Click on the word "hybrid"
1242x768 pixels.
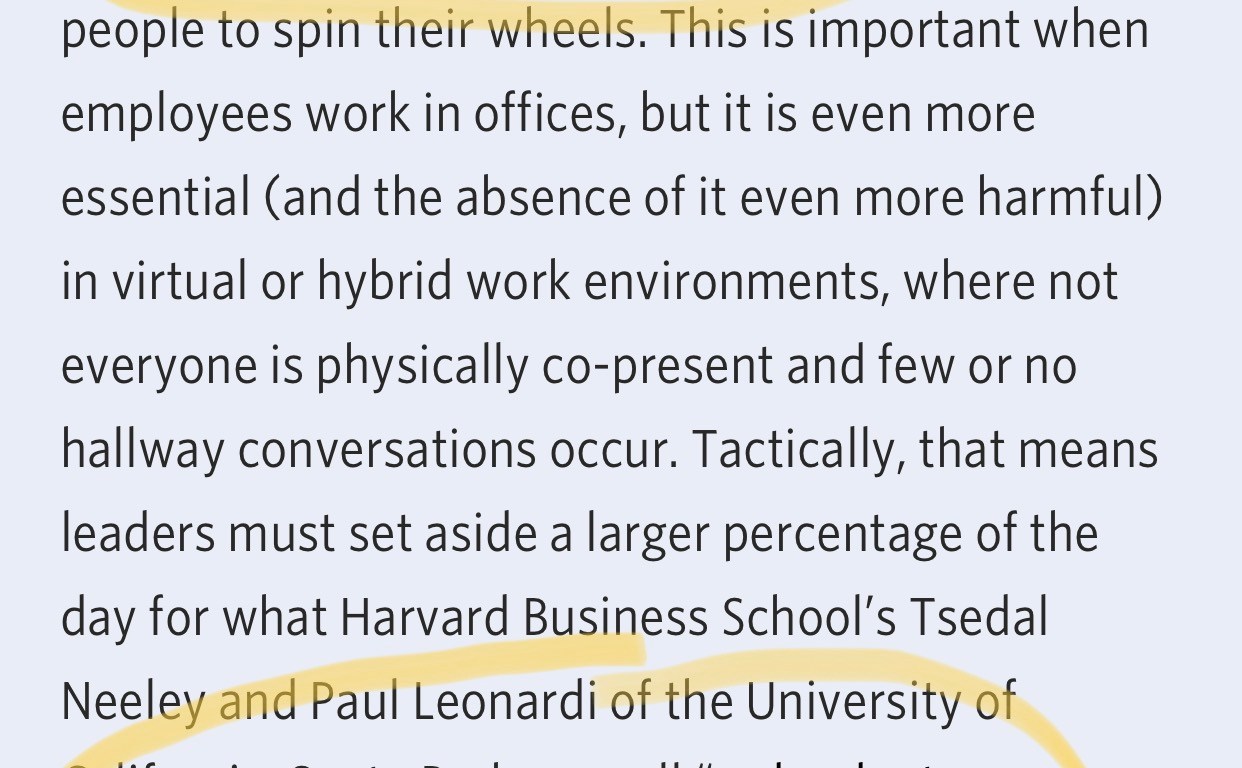(385, 282)
